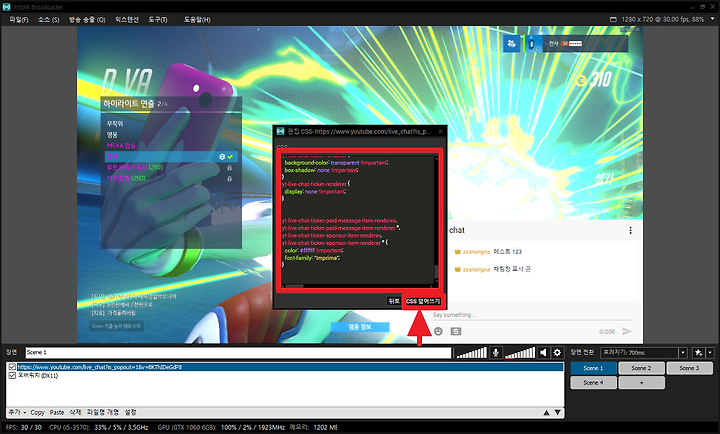Viewport: 720px width, 434px height.
Task: Click XSplit icon in CSS dialog title
Action: pyautogui.click(x=280, y=131)
